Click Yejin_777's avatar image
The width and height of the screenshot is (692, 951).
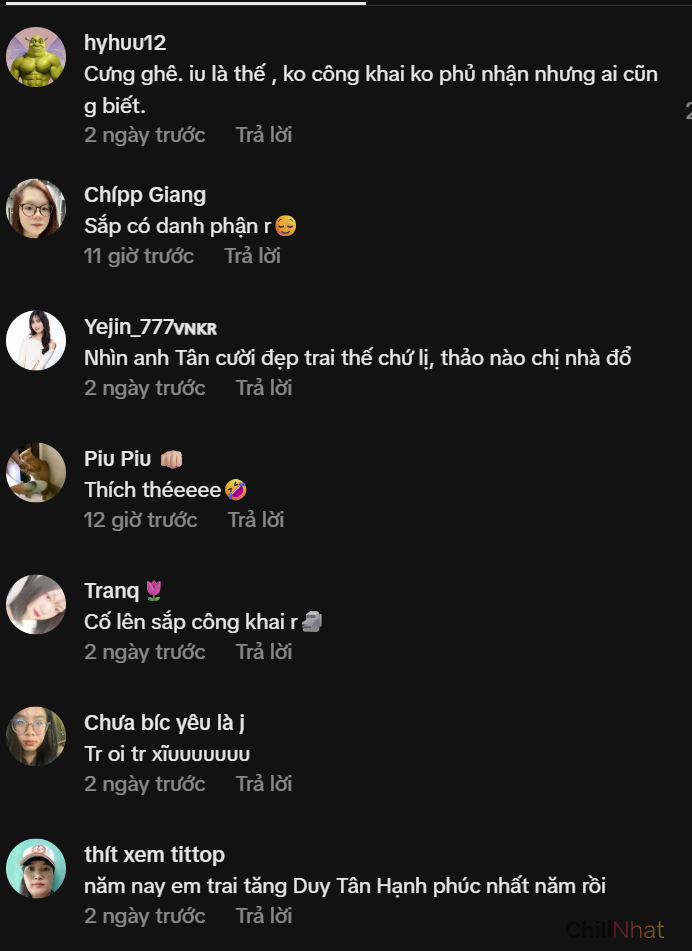click(x=36, y=341)
